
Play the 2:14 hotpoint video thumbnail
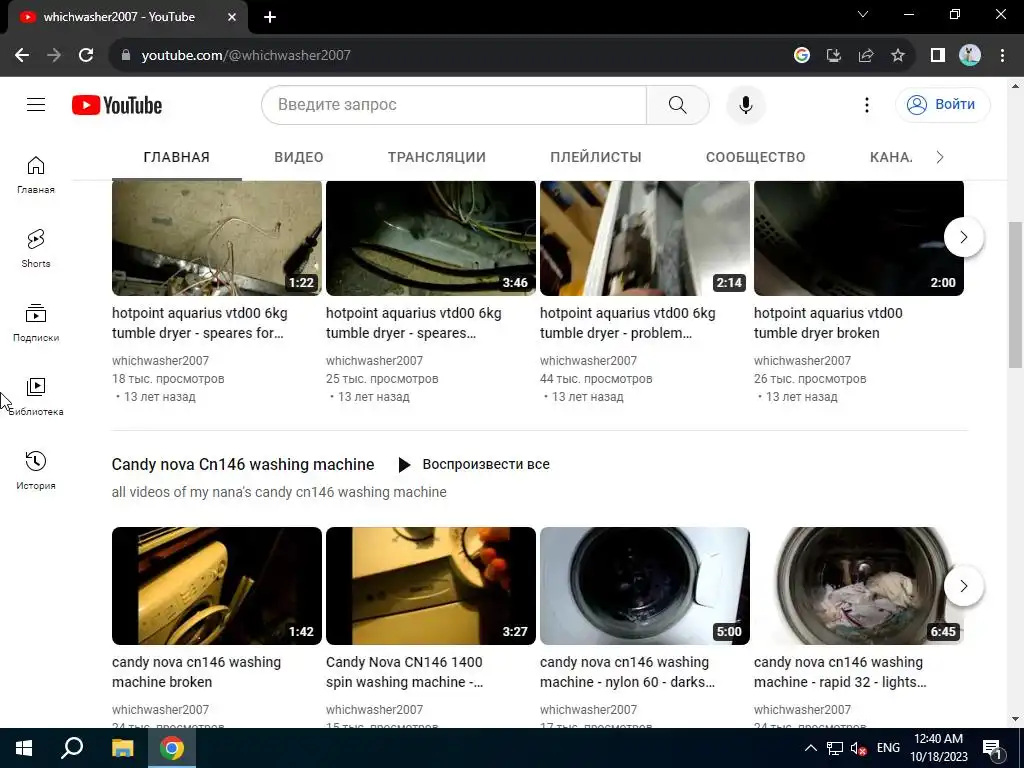(645, 238)
